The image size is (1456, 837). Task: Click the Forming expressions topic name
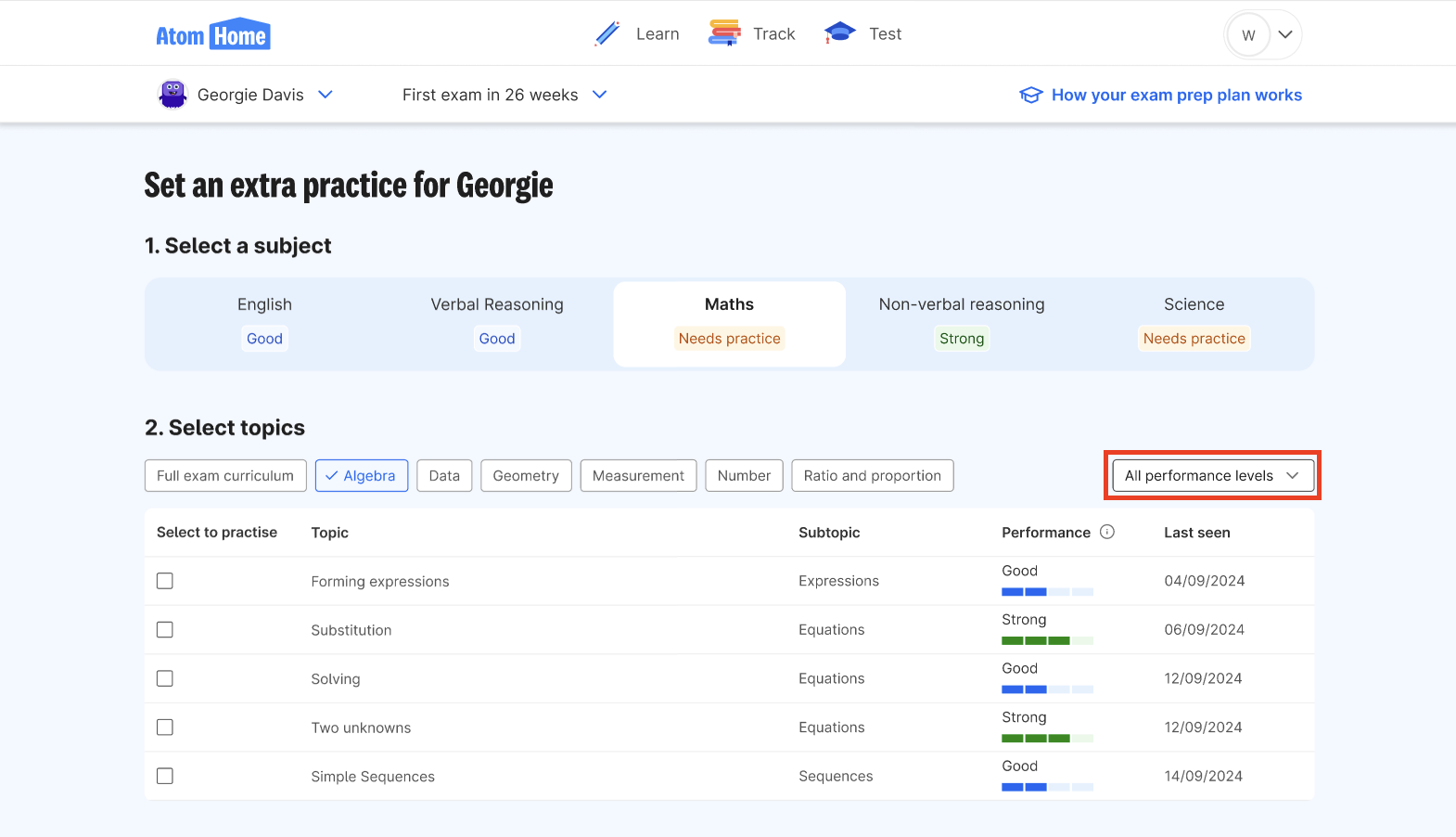pos(380,581)
